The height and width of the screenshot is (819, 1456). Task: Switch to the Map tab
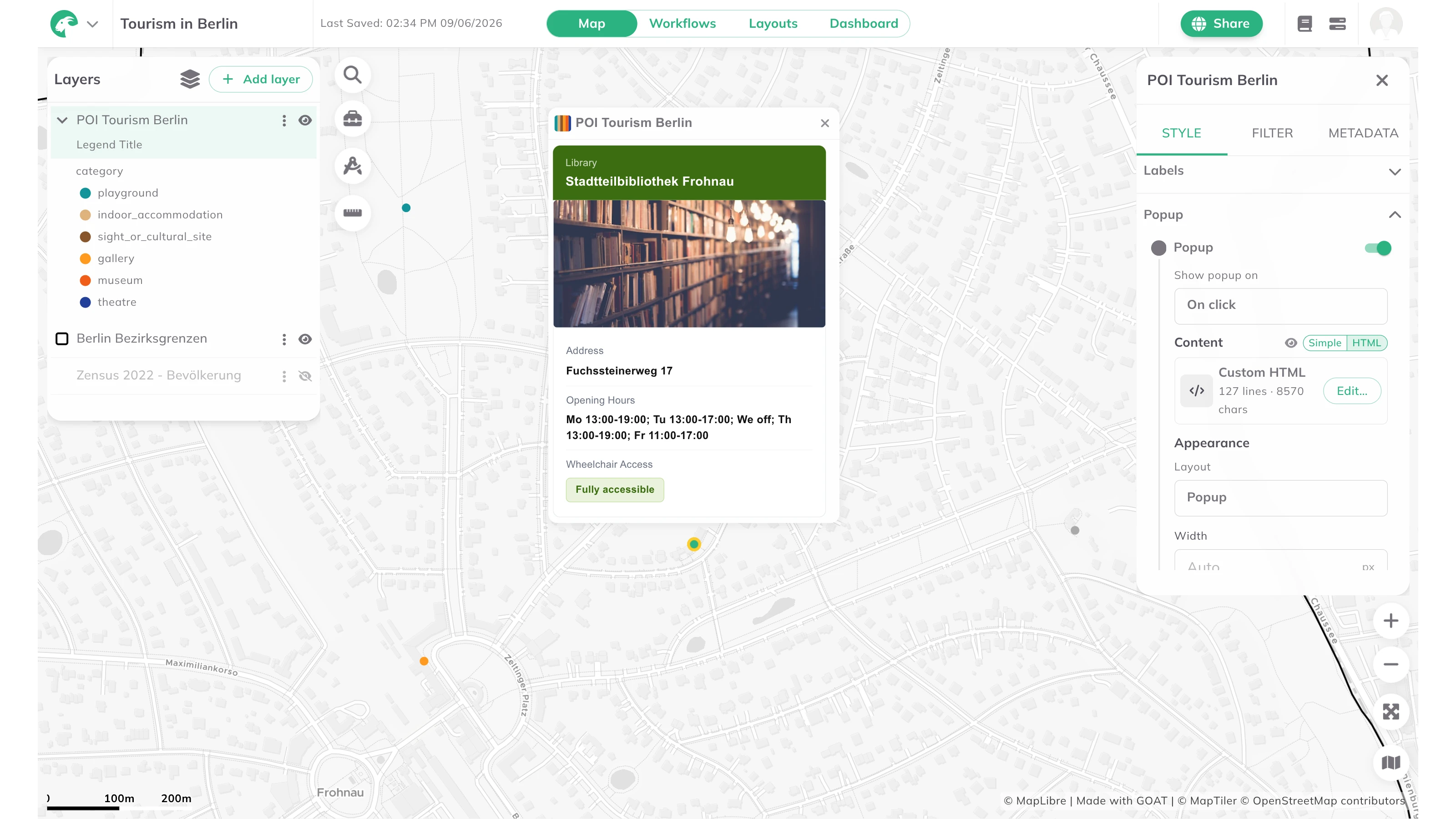click(x=592, y=24)
